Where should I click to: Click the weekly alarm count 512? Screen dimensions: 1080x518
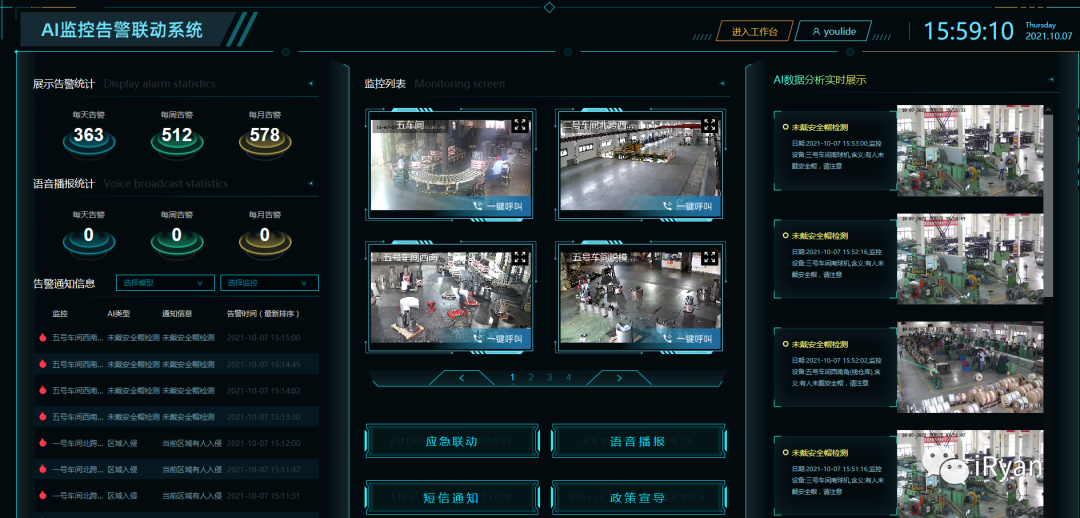[x=177, y=135]
